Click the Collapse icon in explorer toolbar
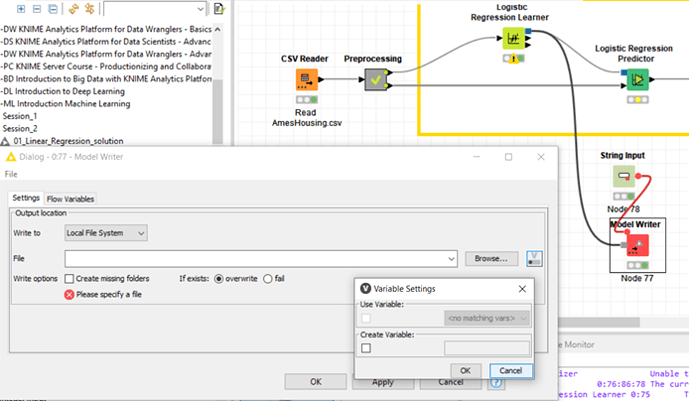This screenshot has height=402, width=690. (37, 9)
